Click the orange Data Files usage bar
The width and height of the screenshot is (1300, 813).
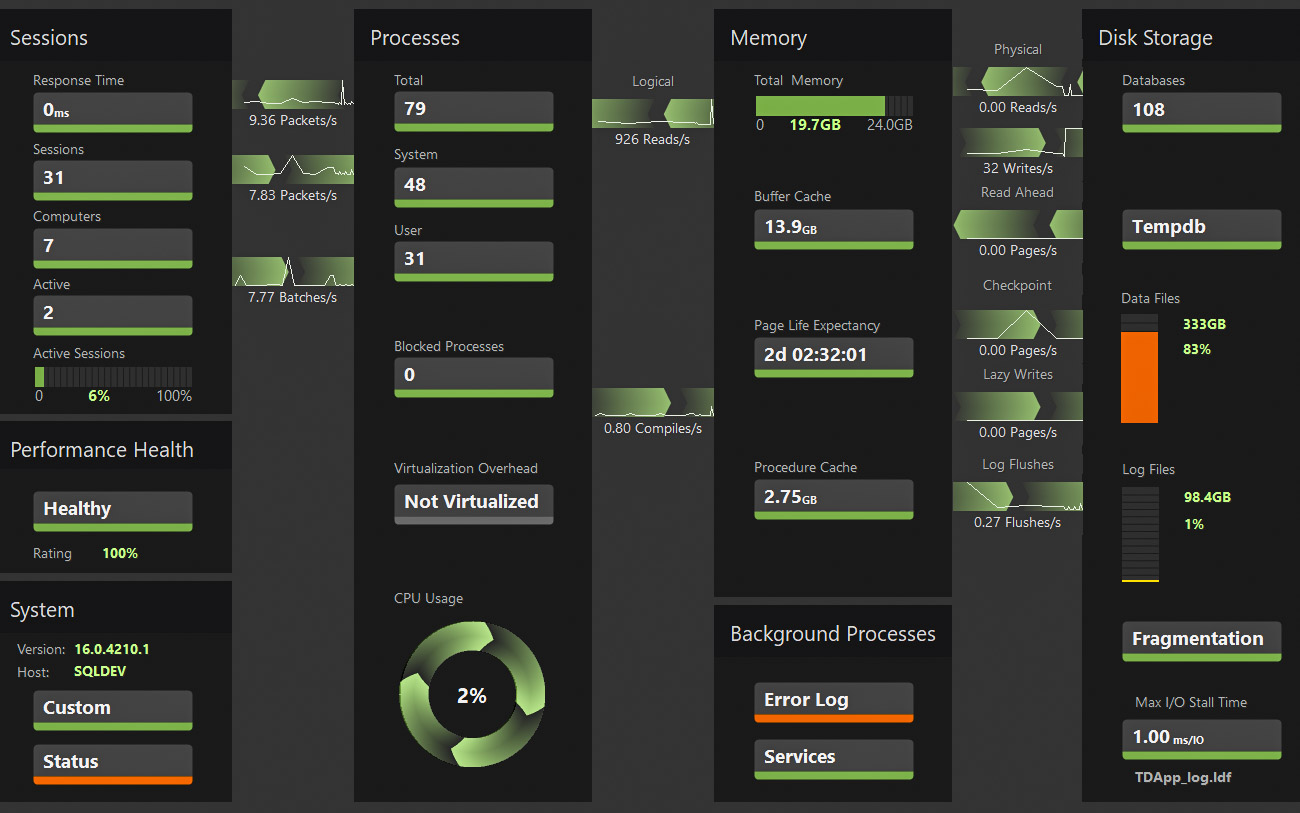[1139, 376]
